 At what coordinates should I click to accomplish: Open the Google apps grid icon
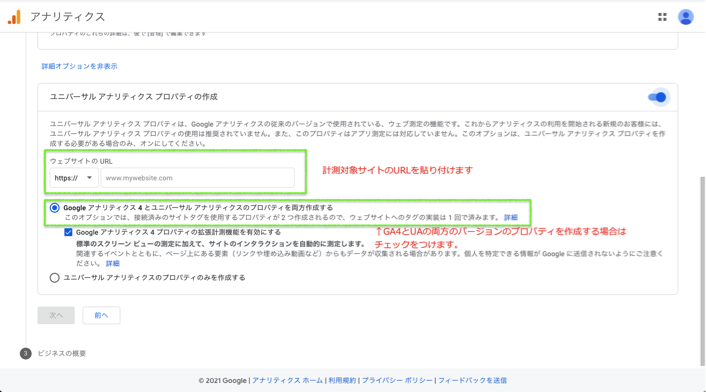(x=662, y=17)
